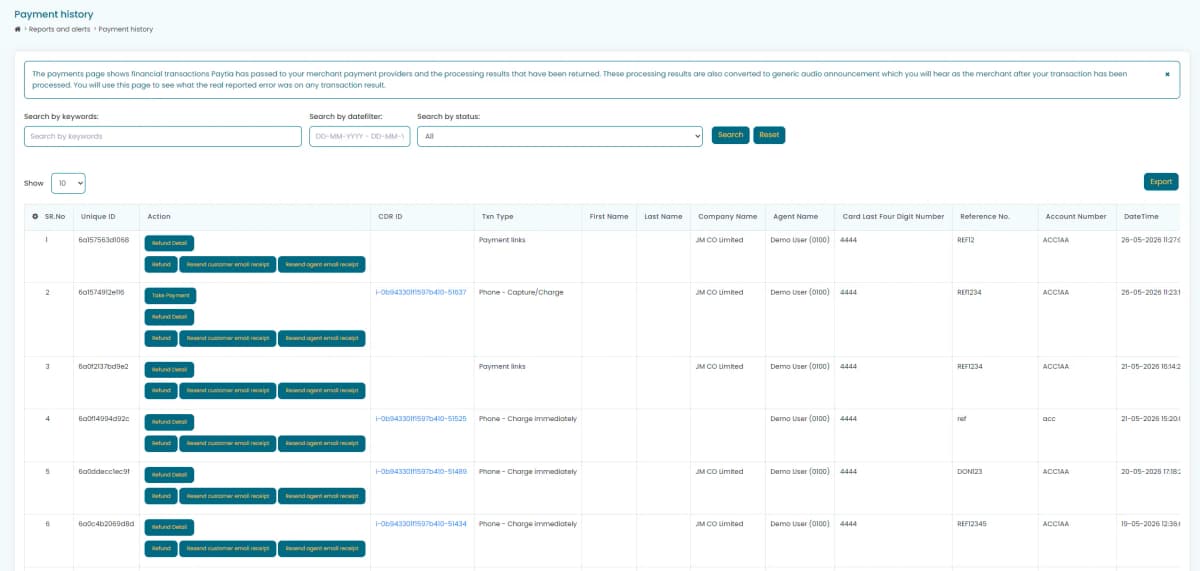Click Refund in row 2
1200x571 pixels.
[161, 339]
